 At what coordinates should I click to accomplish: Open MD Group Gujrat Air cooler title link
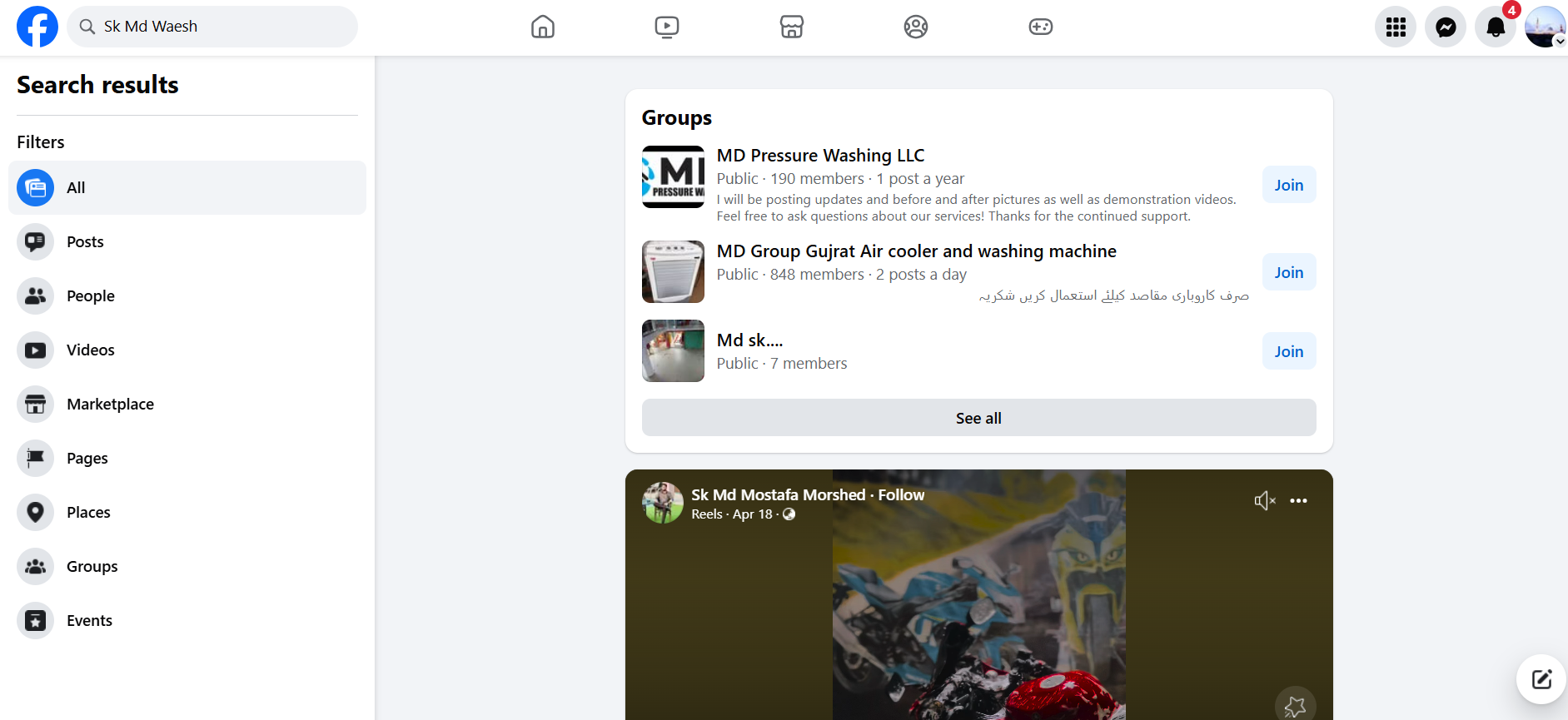[x=917, y=251]
